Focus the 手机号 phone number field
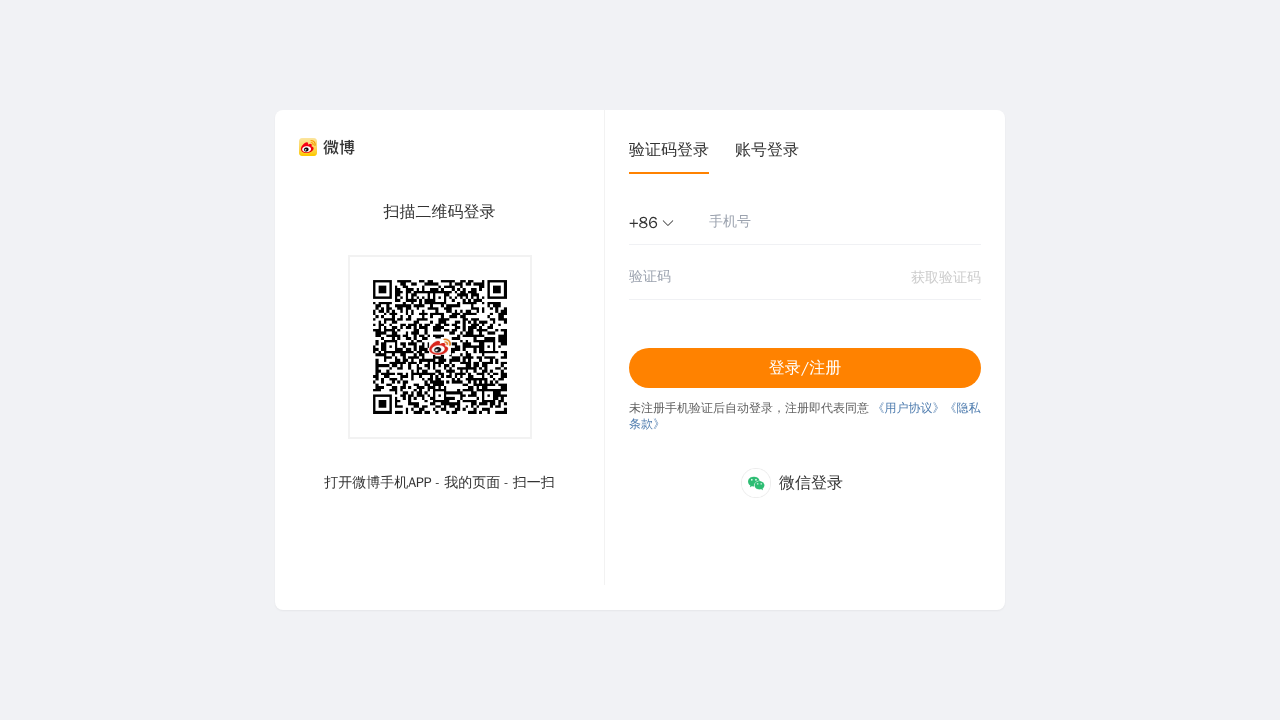 click(x=840, y=222)
